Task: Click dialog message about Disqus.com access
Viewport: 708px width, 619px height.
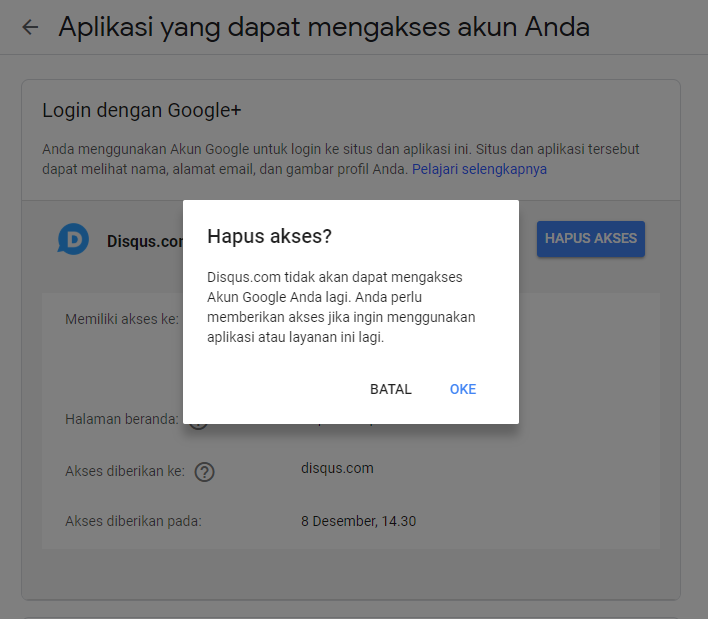Action: (x=341, y=307)
